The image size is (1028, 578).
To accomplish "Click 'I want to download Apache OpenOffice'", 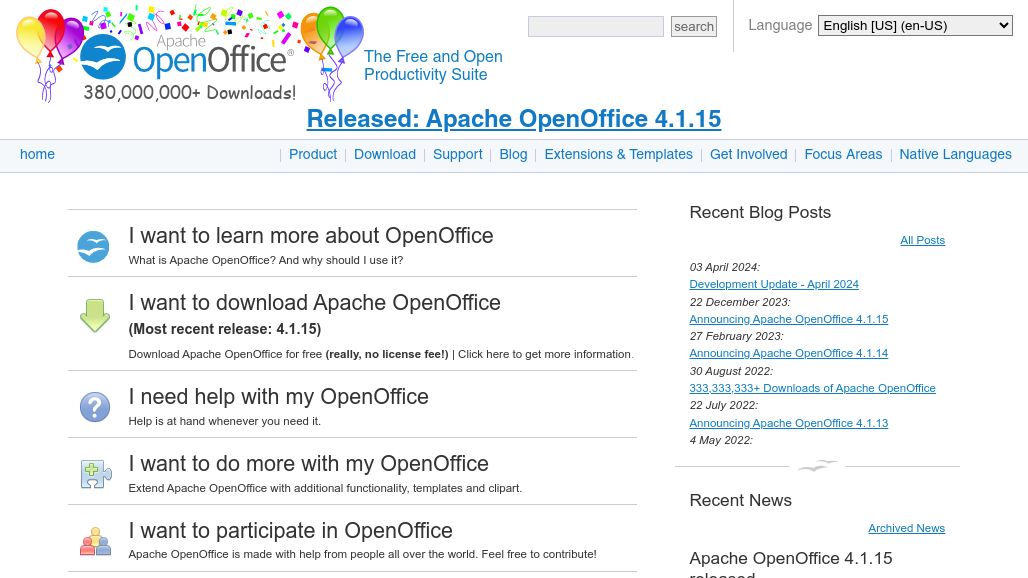I will click(315, 302).
